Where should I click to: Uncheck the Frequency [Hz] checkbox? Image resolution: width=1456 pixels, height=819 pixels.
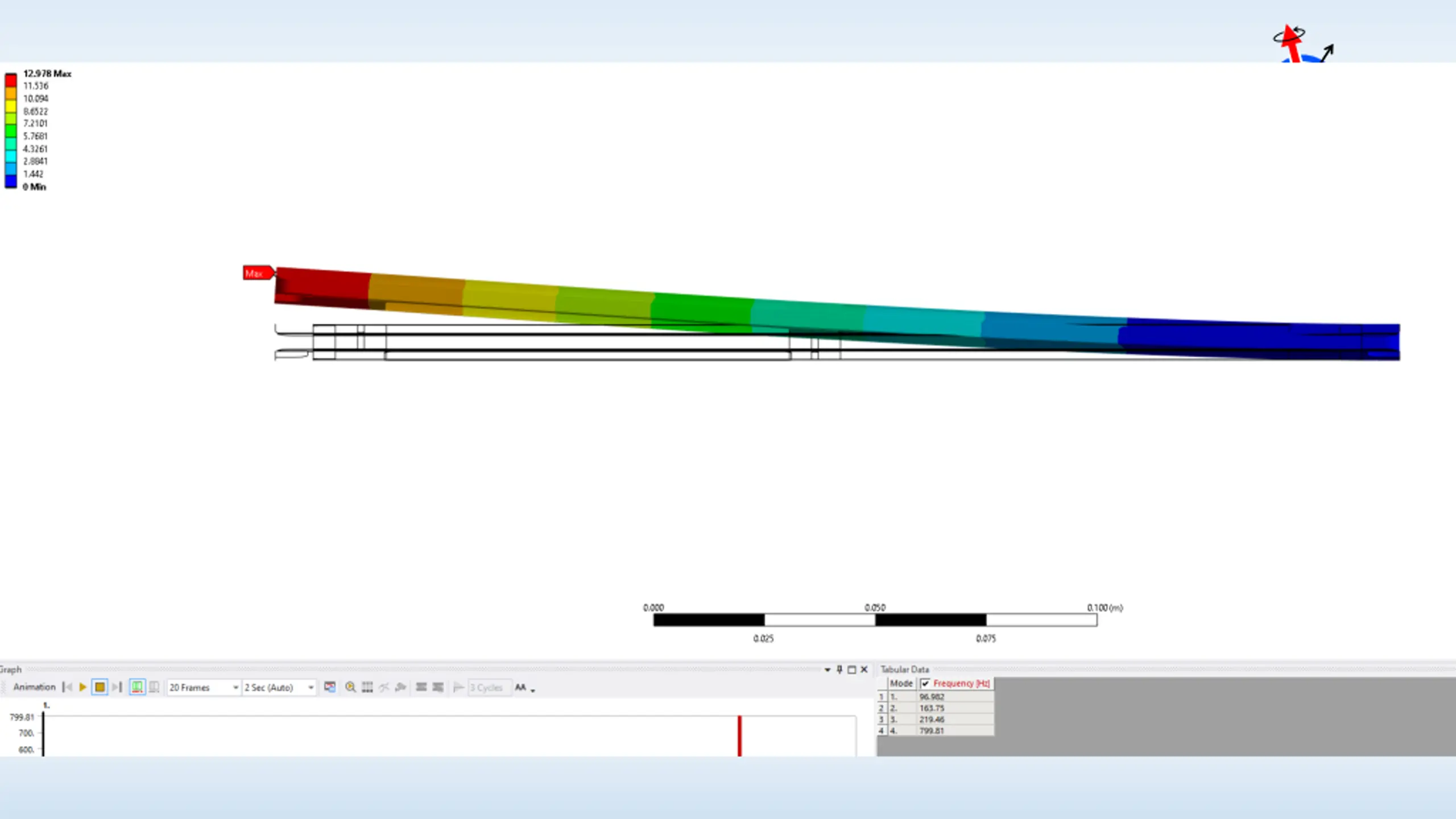coord(925,683)
